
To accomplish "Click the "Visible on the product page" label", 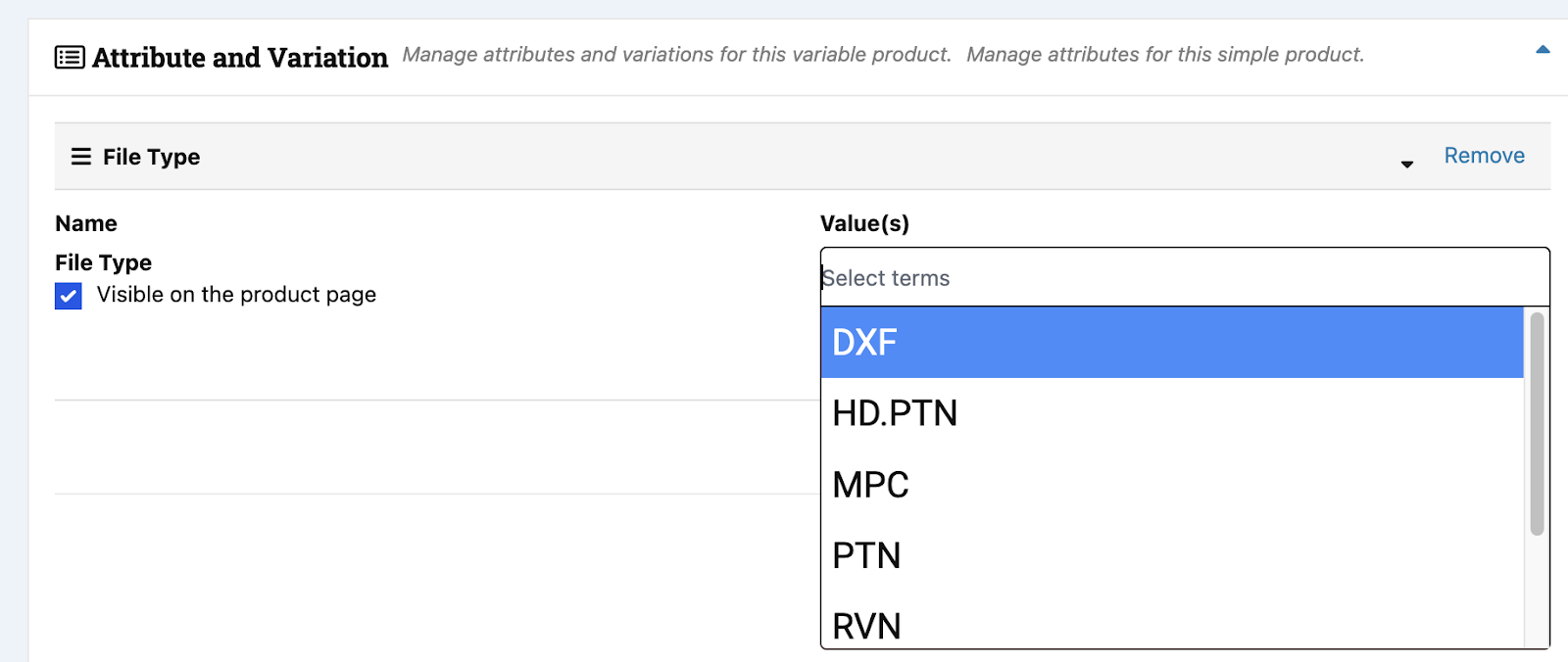I will pyautogui.click(x=236, y=295).
